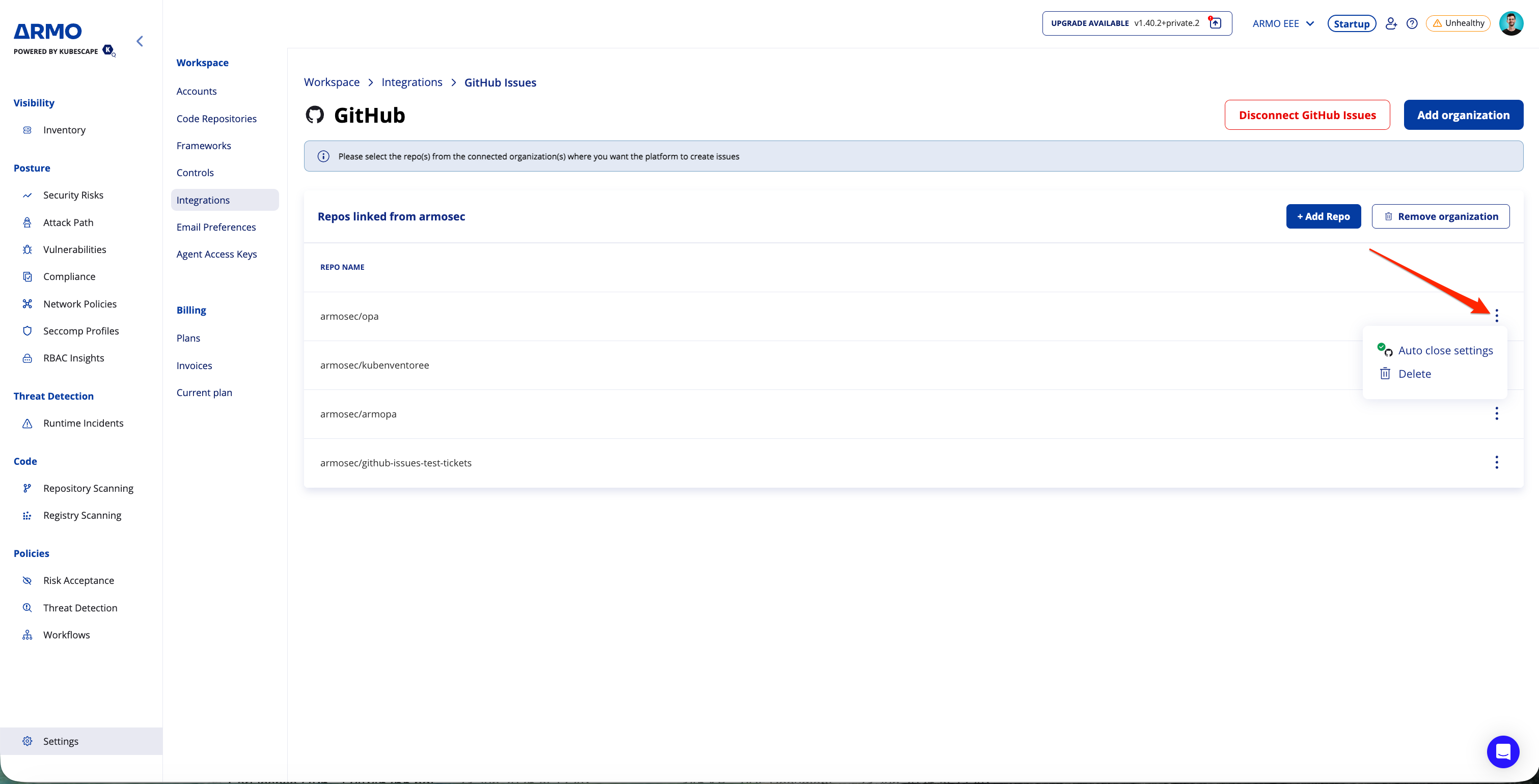Click the Security Risks trend icon

(27, 195)
